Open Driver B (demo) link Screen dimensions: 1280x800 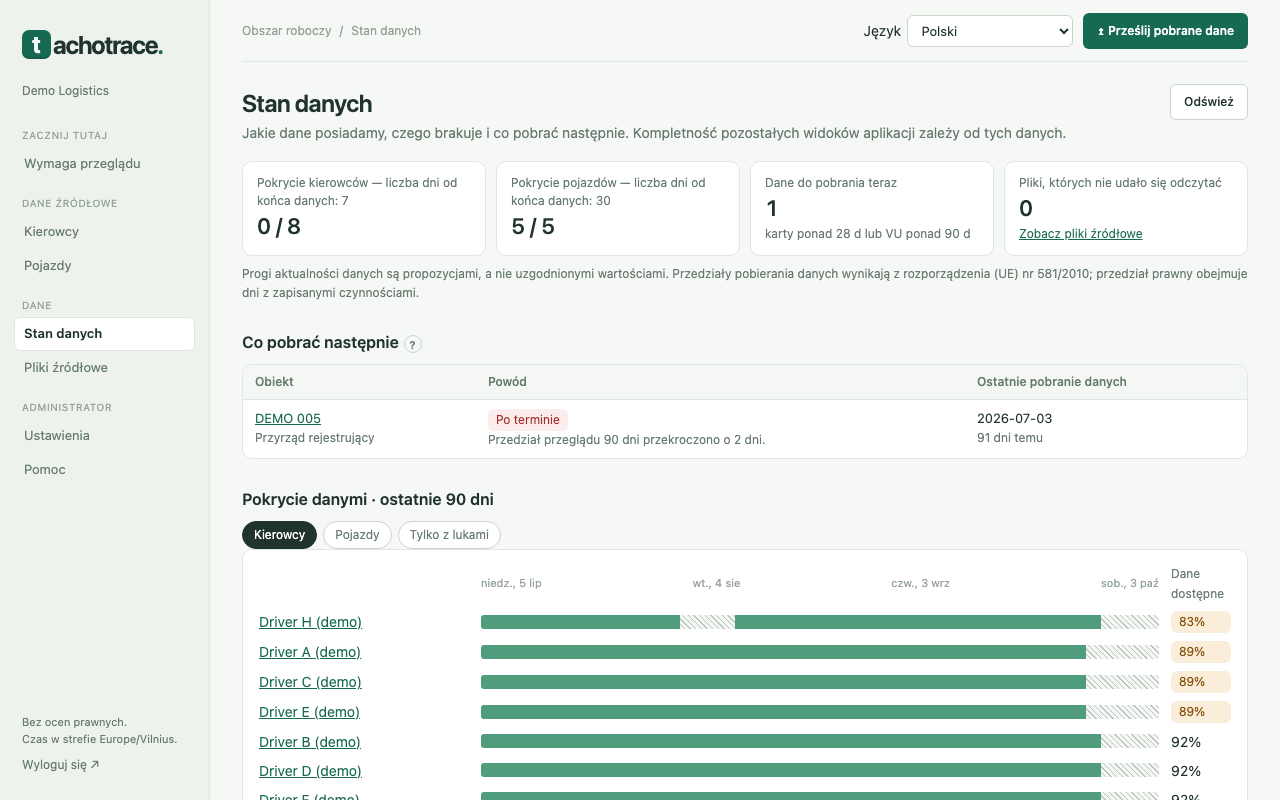(310, 742)
